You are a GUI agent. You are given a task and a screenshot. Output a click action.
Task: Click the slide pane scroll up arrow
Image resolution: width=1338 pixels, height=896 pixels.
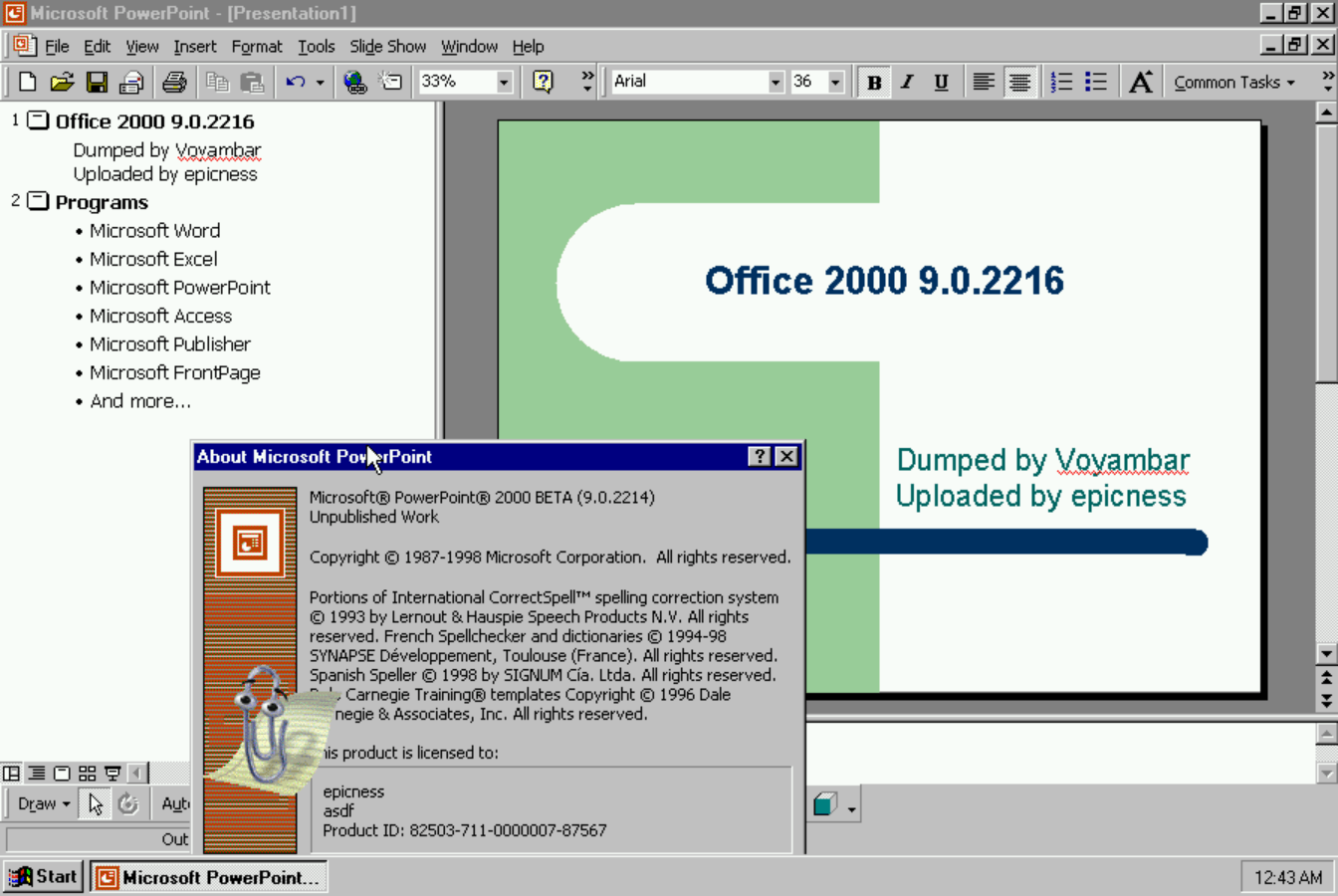1326,112
